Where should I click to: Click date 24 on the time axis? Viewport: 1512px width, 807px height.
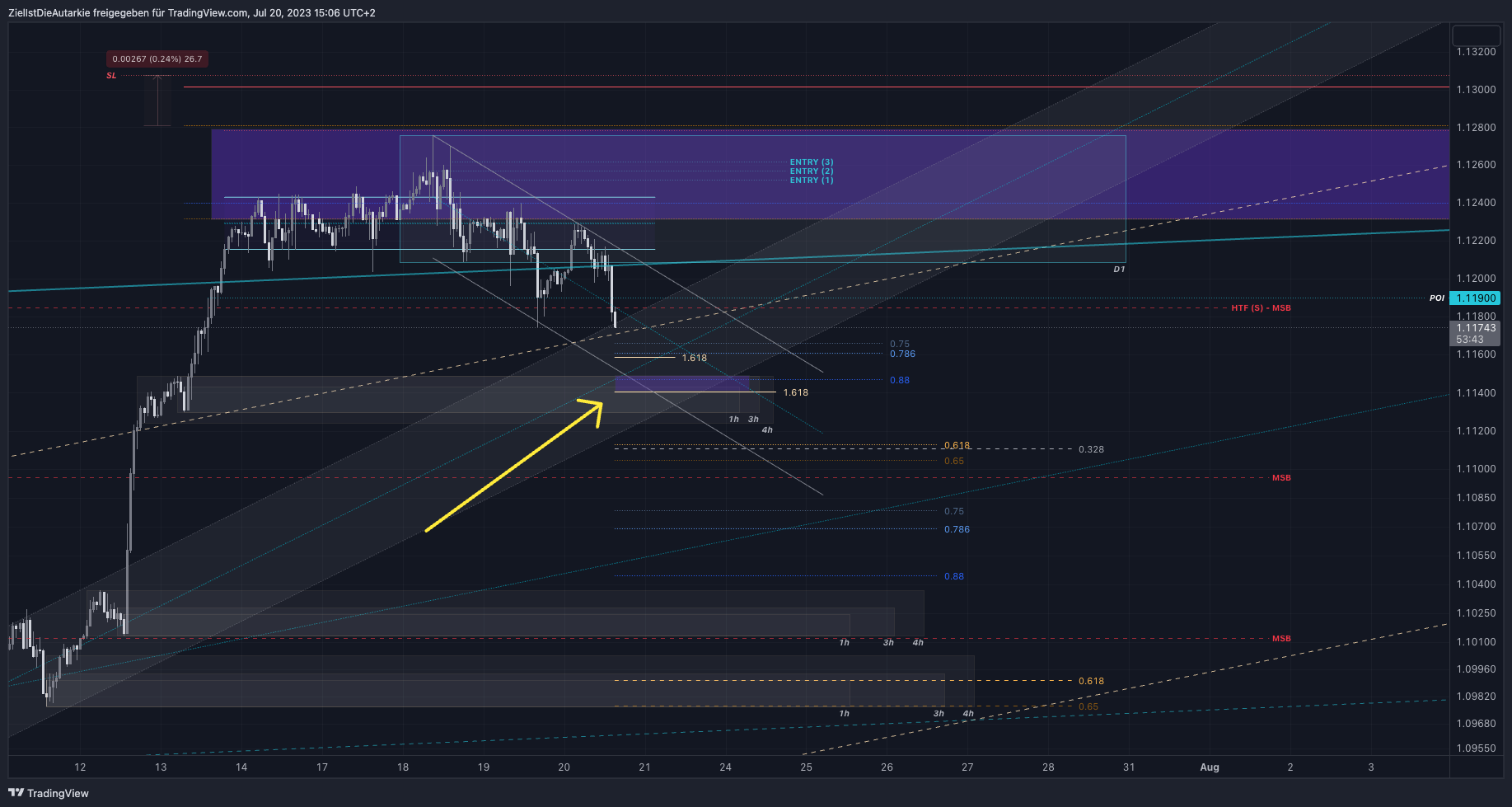[x=725, y=767]
